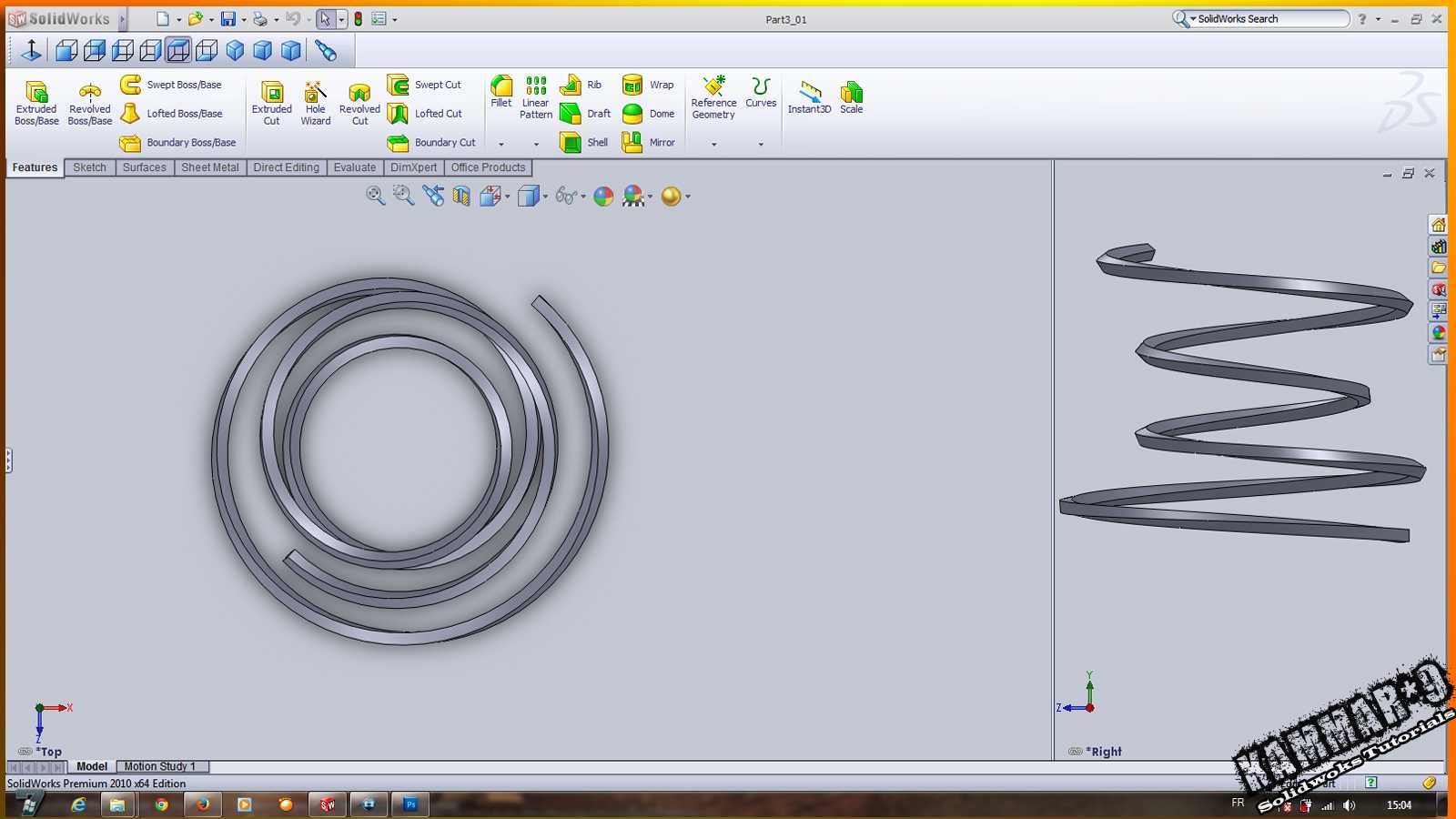The image size is (1456, 819).
Task: Toggle the rebuild traffic light icon
Action: [359, 19]
